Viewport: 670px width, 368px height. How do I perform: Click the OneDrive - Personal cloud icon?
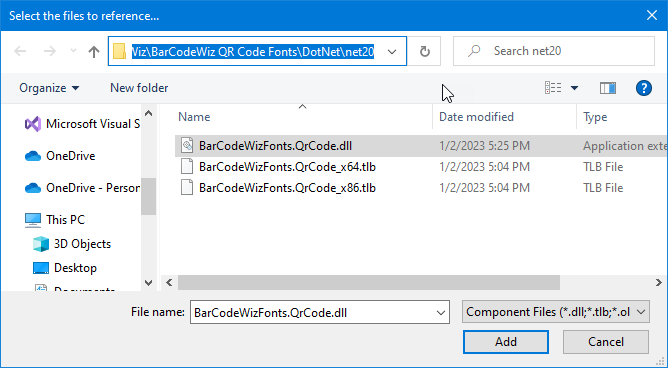[x=33, y=188]
